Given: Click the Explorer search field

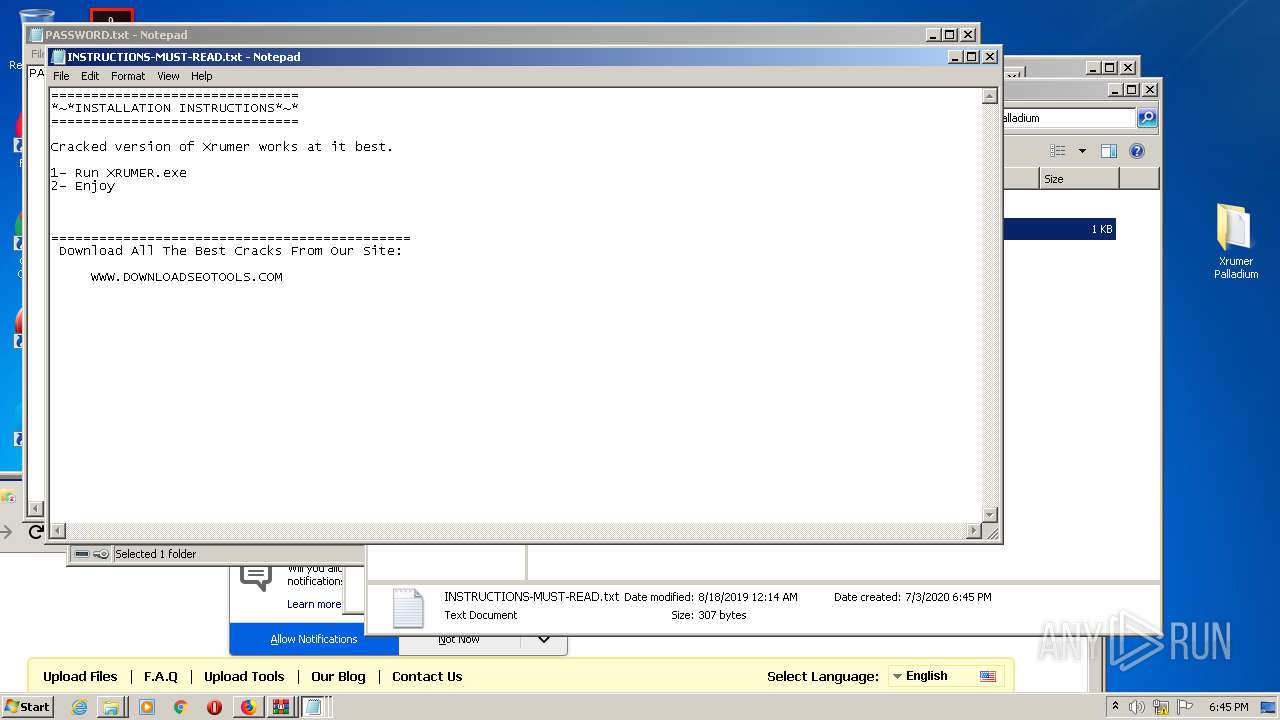Looking at the screenshot, I should click(x=1068, y=118).
